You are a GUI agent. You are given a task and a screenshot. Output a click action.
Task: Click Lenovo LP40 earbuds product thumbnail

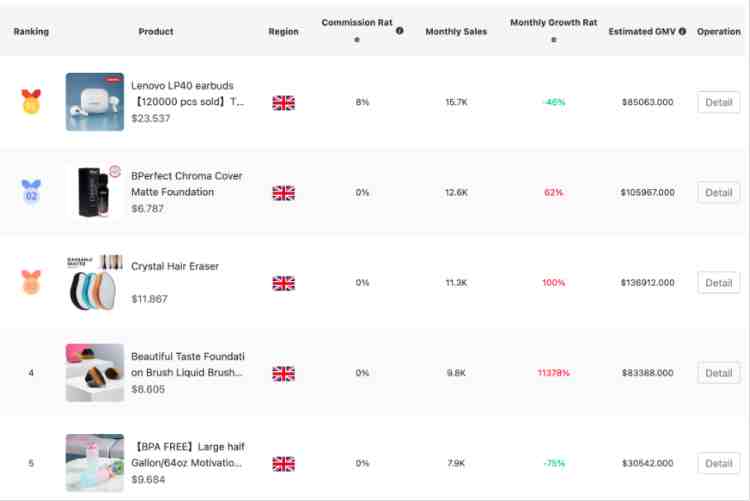(x=95, y=101)
